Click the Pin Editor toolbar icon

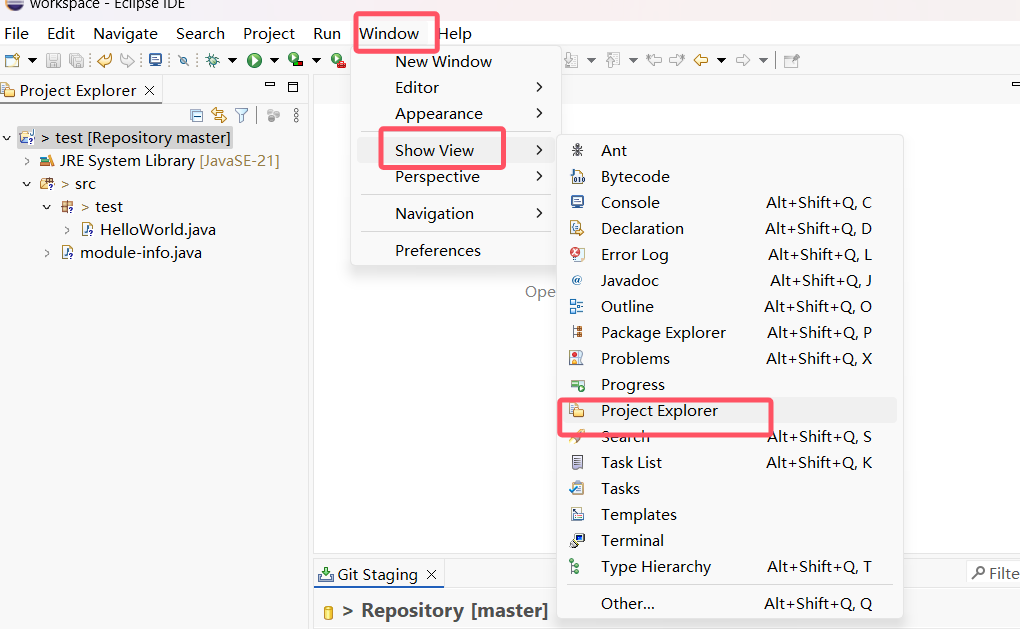[x=792, y=61]
